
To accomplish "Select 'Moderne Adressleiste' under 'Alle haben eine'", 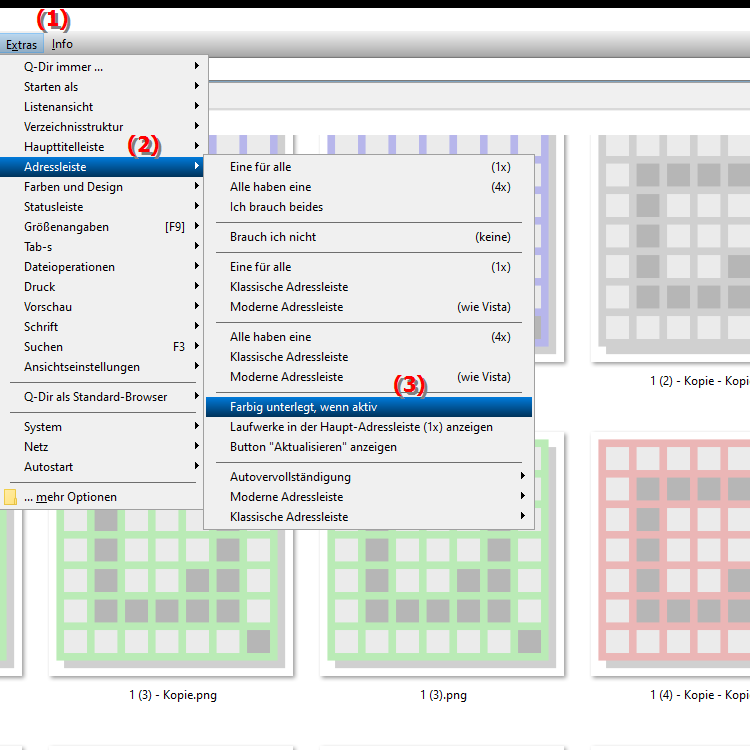I will point(369,377).
